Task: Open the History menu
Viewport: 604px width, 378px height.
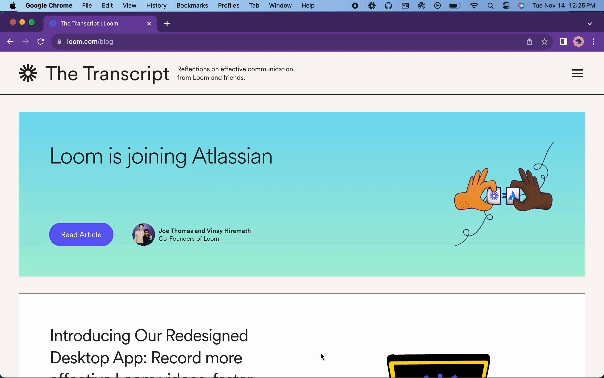Action: click(156, 5)
